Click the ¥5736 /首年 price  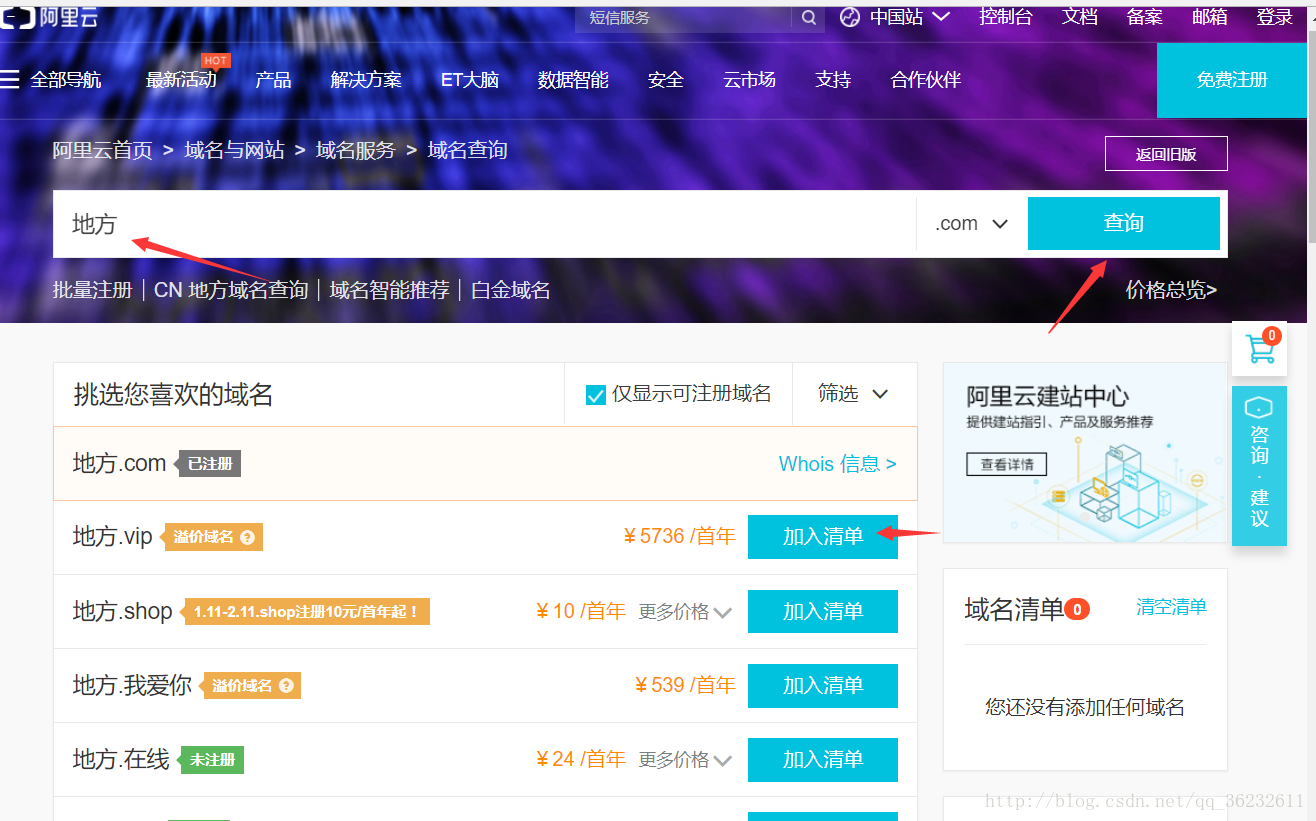click(679, 537)
